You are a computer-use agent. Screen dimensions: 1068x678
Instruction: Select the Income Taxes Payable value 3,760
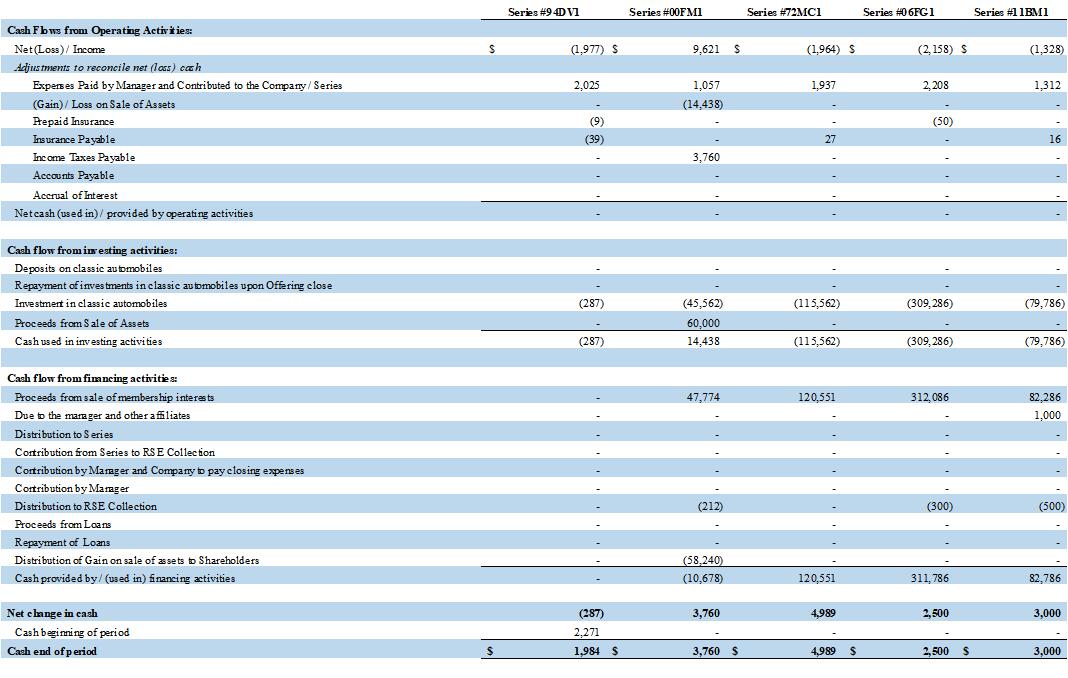tap(704, 157)
